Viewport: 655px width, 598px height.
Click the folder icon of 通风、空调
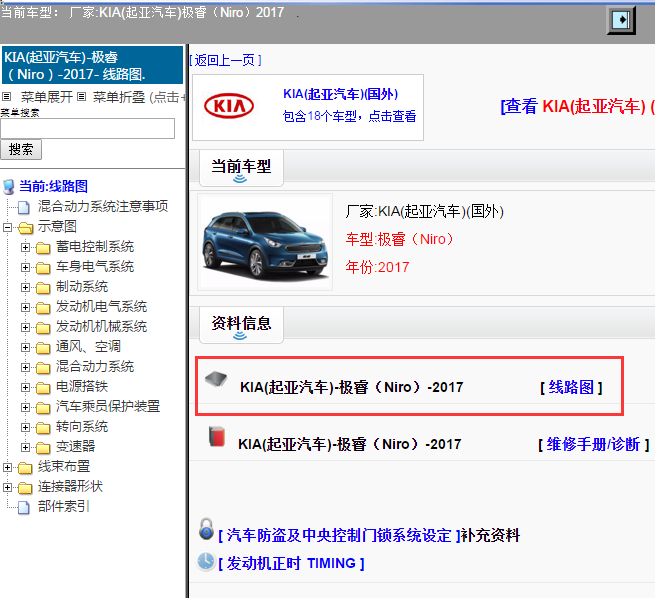pos(43,348)
